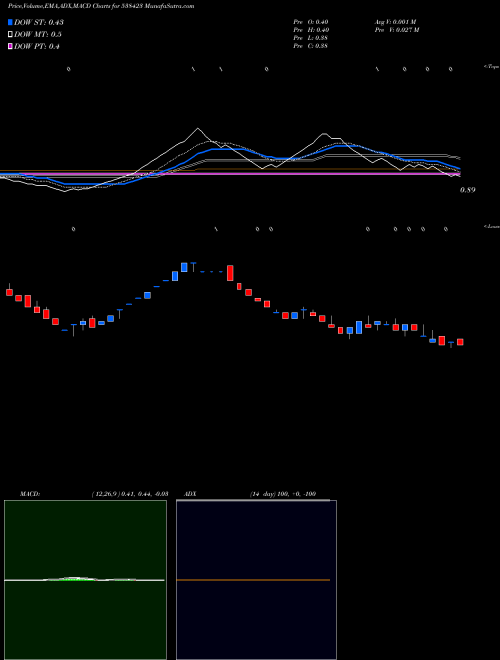Click the blue DOW ST legend swatch
Screen dimensions: 500x660
pos(10,22)
